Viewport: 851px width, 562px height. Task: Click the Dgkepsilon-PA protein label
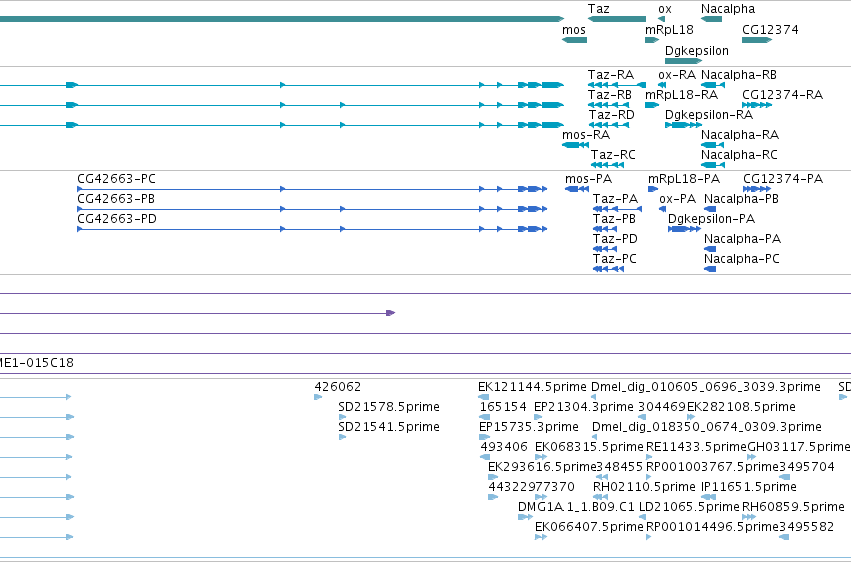coord(711,219)
